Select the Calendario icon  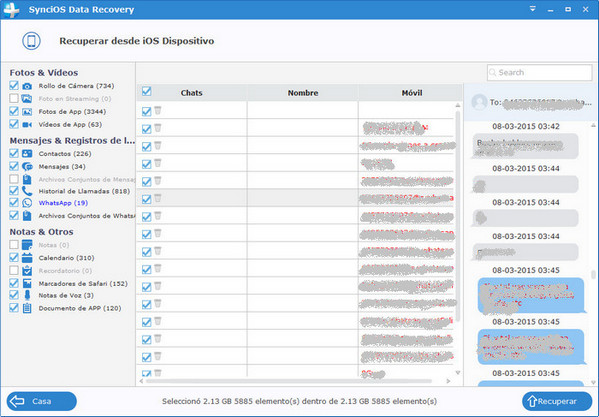[27, 258]
